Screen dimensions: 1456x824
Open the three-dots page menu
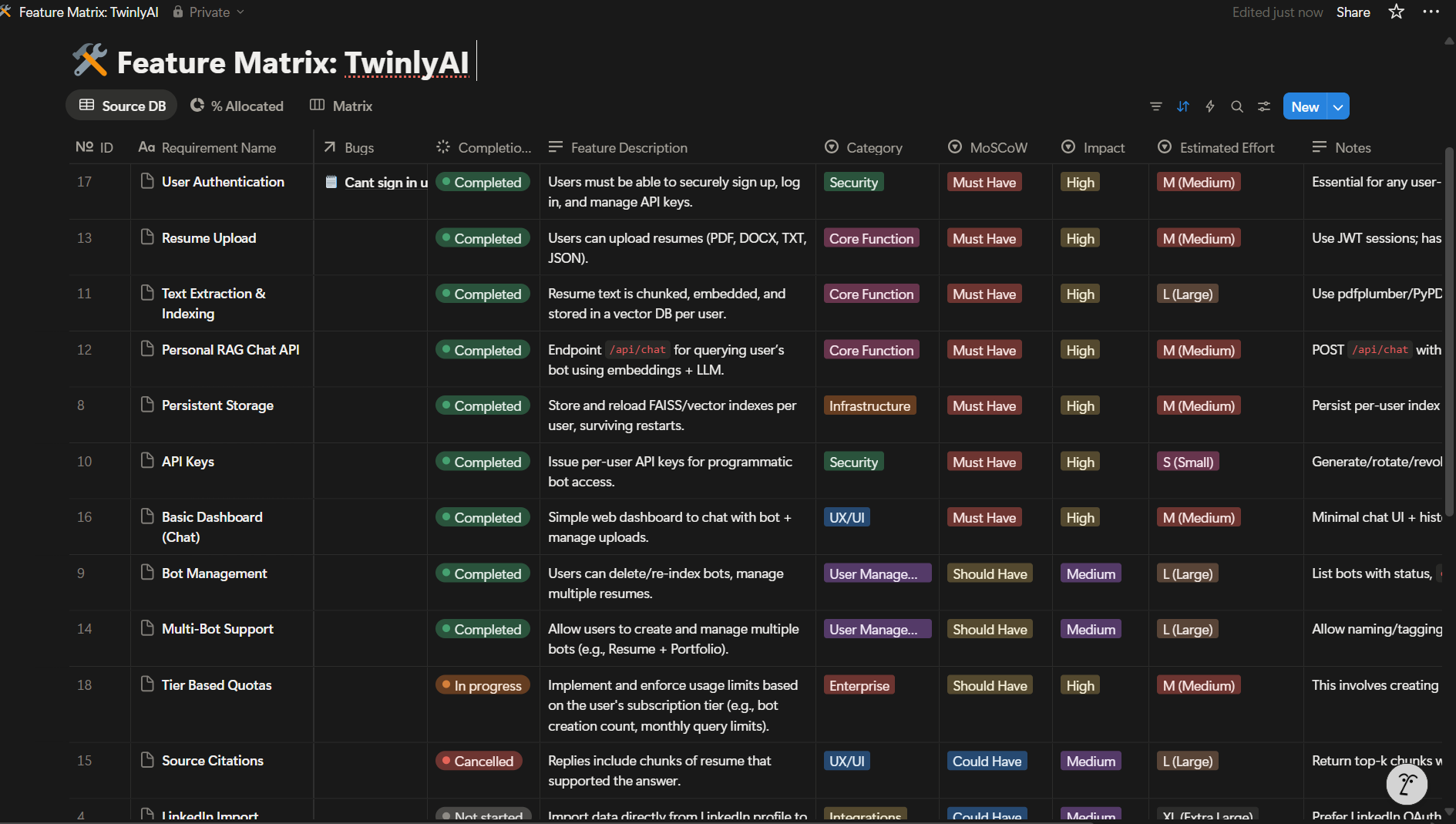1431,12
